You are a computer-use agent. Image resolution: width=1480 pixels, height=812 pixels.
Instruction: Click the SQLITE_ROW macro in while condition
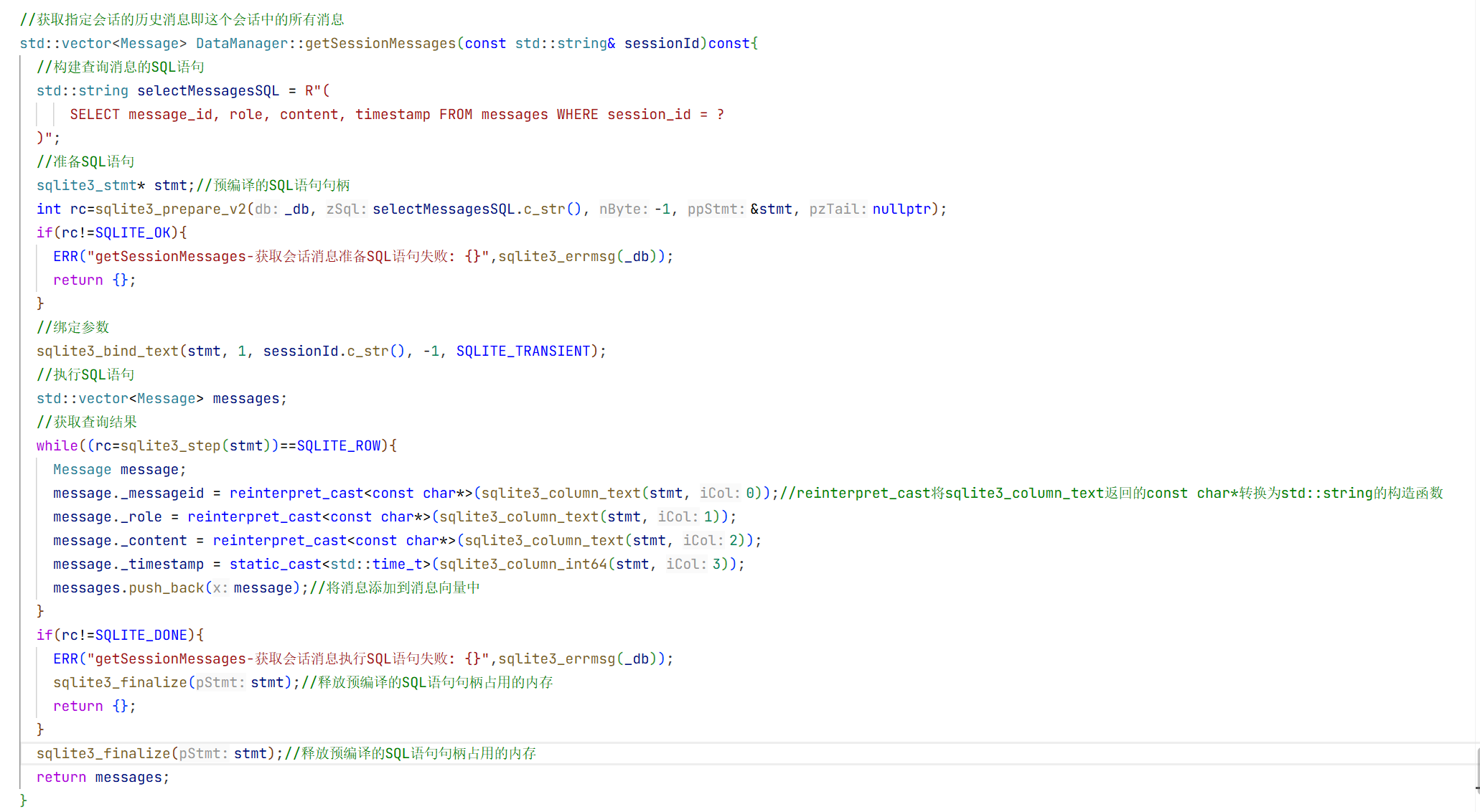click(x=339, y=445)
